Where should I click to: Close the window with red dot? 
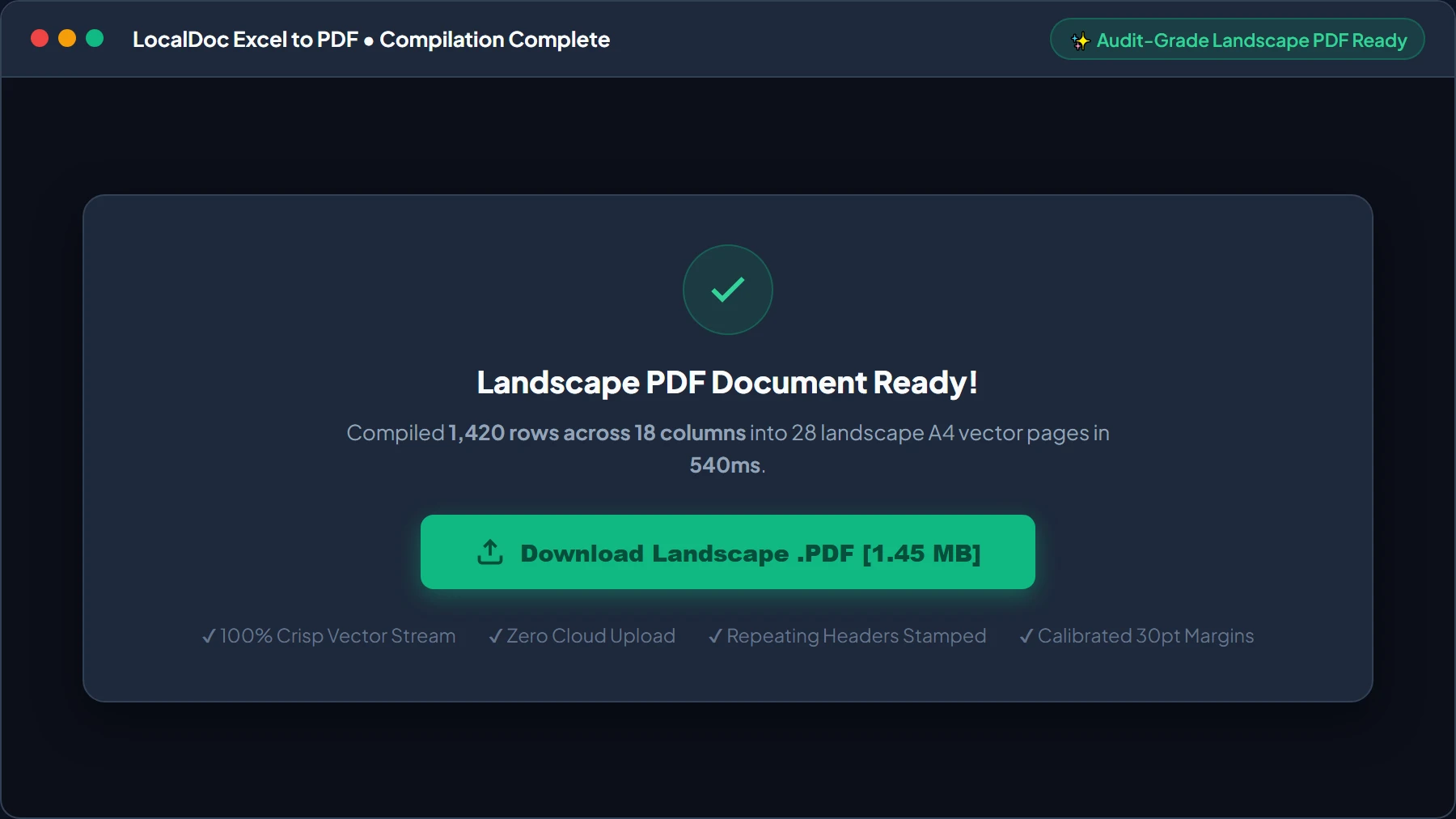pos(40,38)
